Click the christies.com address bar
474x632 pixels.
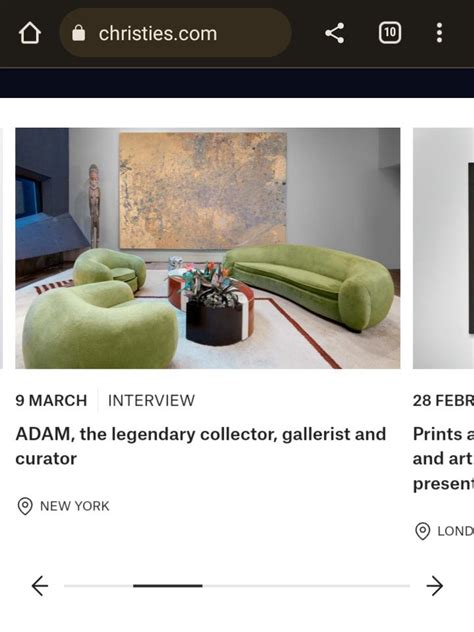click(176, 33)
